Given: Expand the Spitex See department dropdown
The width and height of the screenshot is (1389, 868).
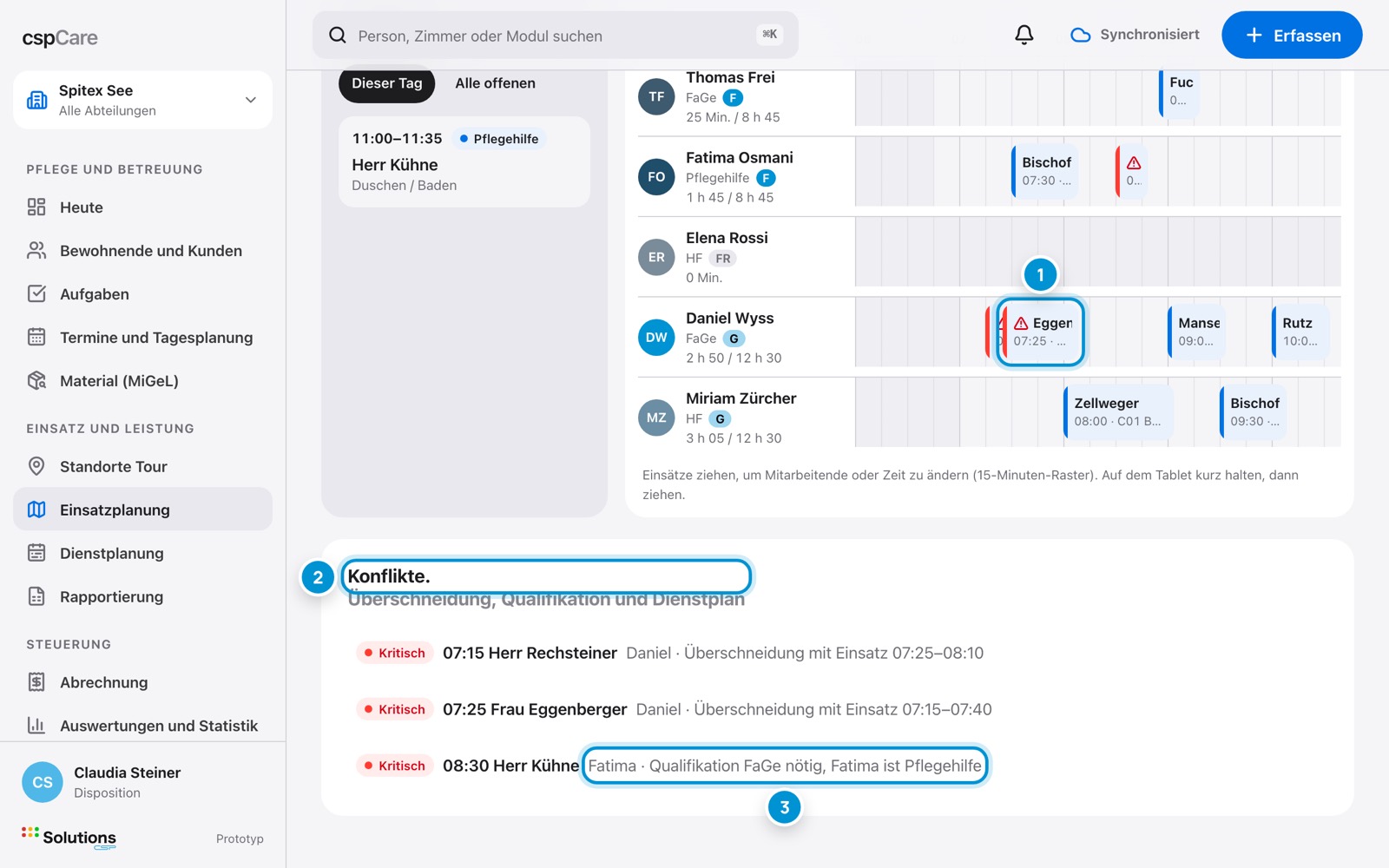Looking at the screenshot, I should (251, 100).
